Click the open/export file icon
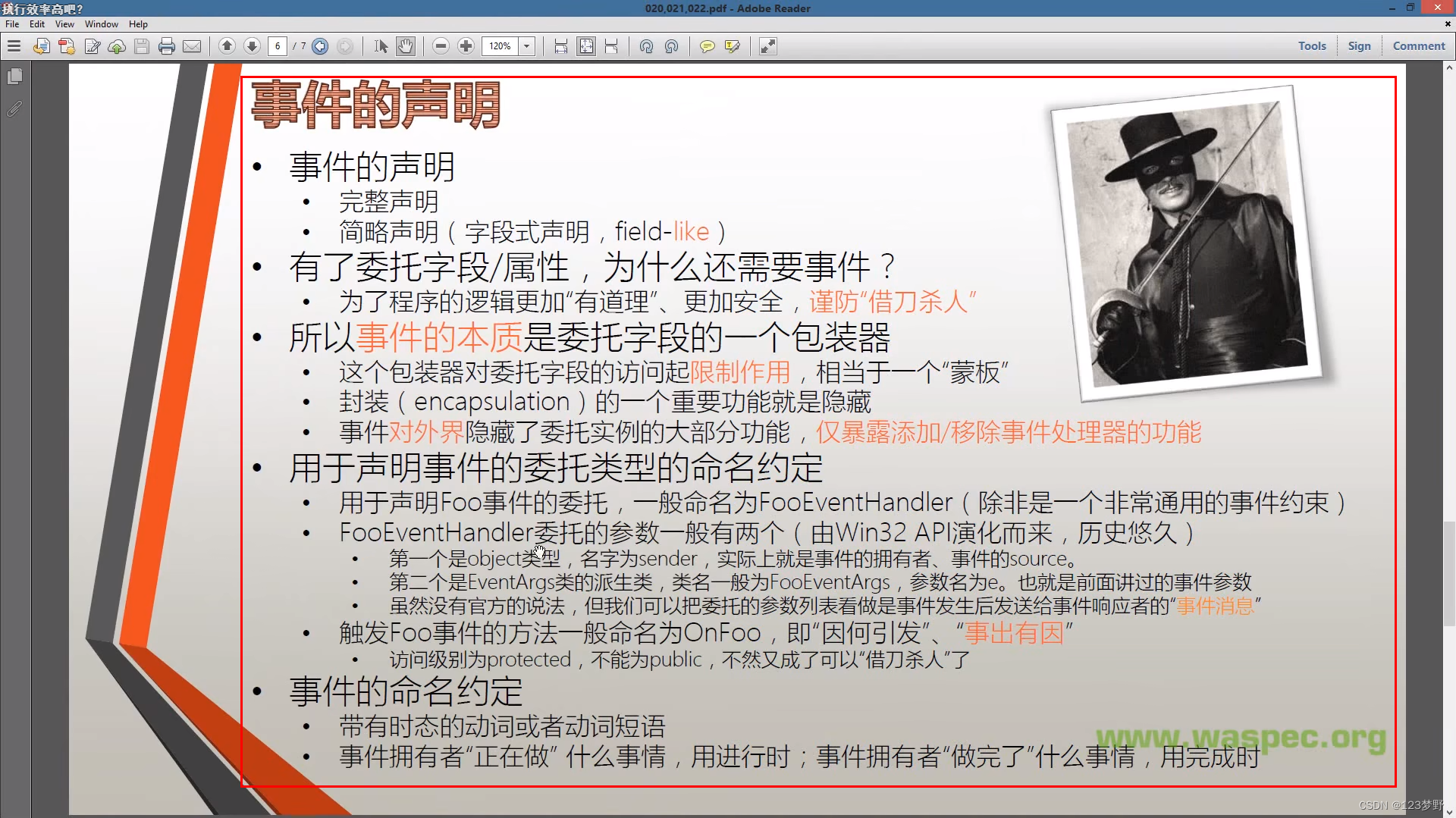Image resolution: width=1456 pixels, height=818 pixels. [x=42, y=46]
